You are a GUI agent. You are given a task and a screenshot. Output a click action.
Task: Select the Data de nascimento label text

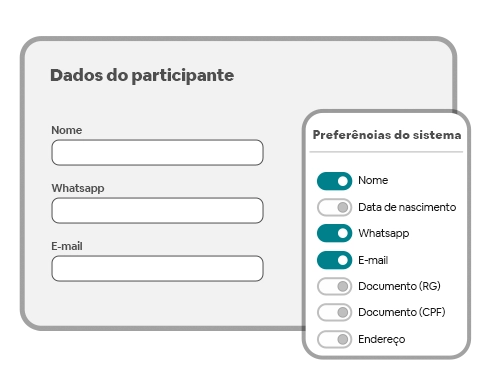click(407, 207)
